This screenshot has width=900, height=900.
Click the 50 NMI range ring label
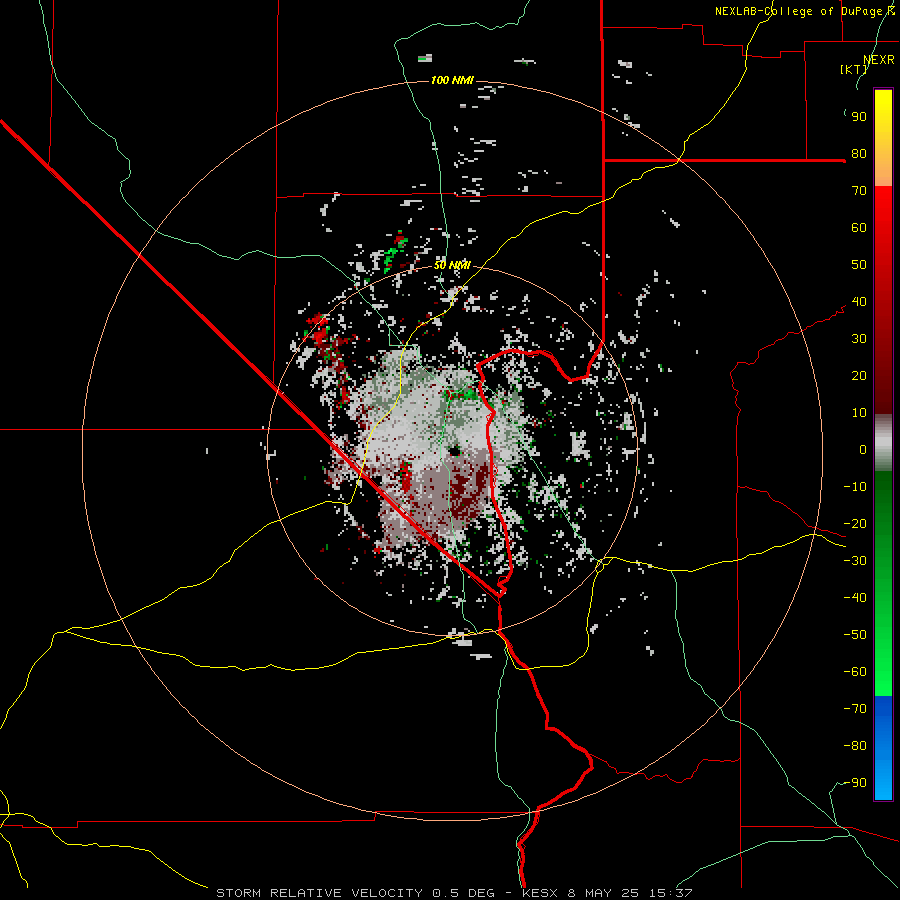coord(452,265)
